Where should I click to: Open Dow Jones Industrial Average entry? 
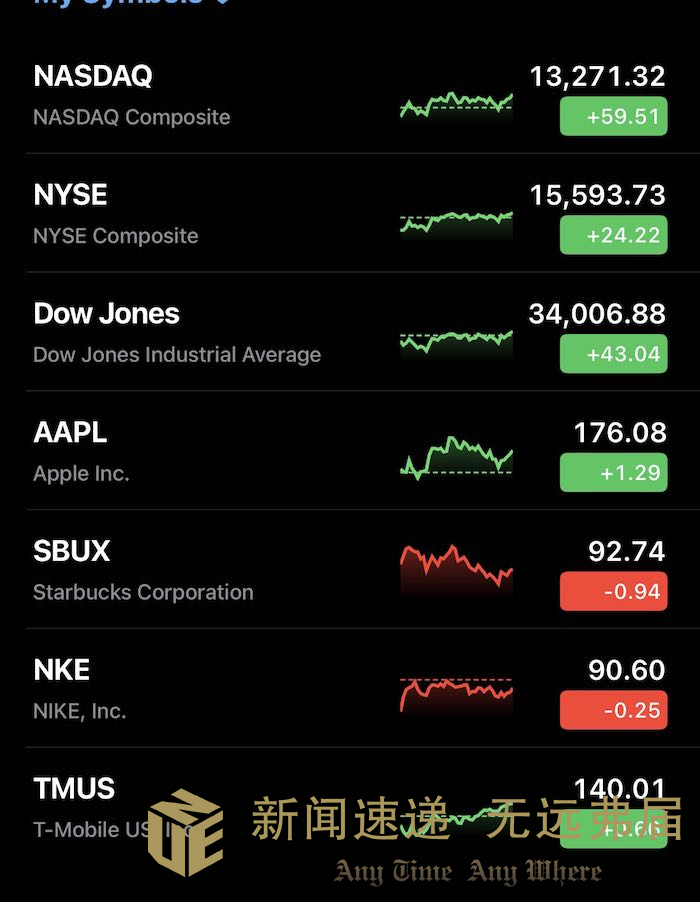coord(350,332)
